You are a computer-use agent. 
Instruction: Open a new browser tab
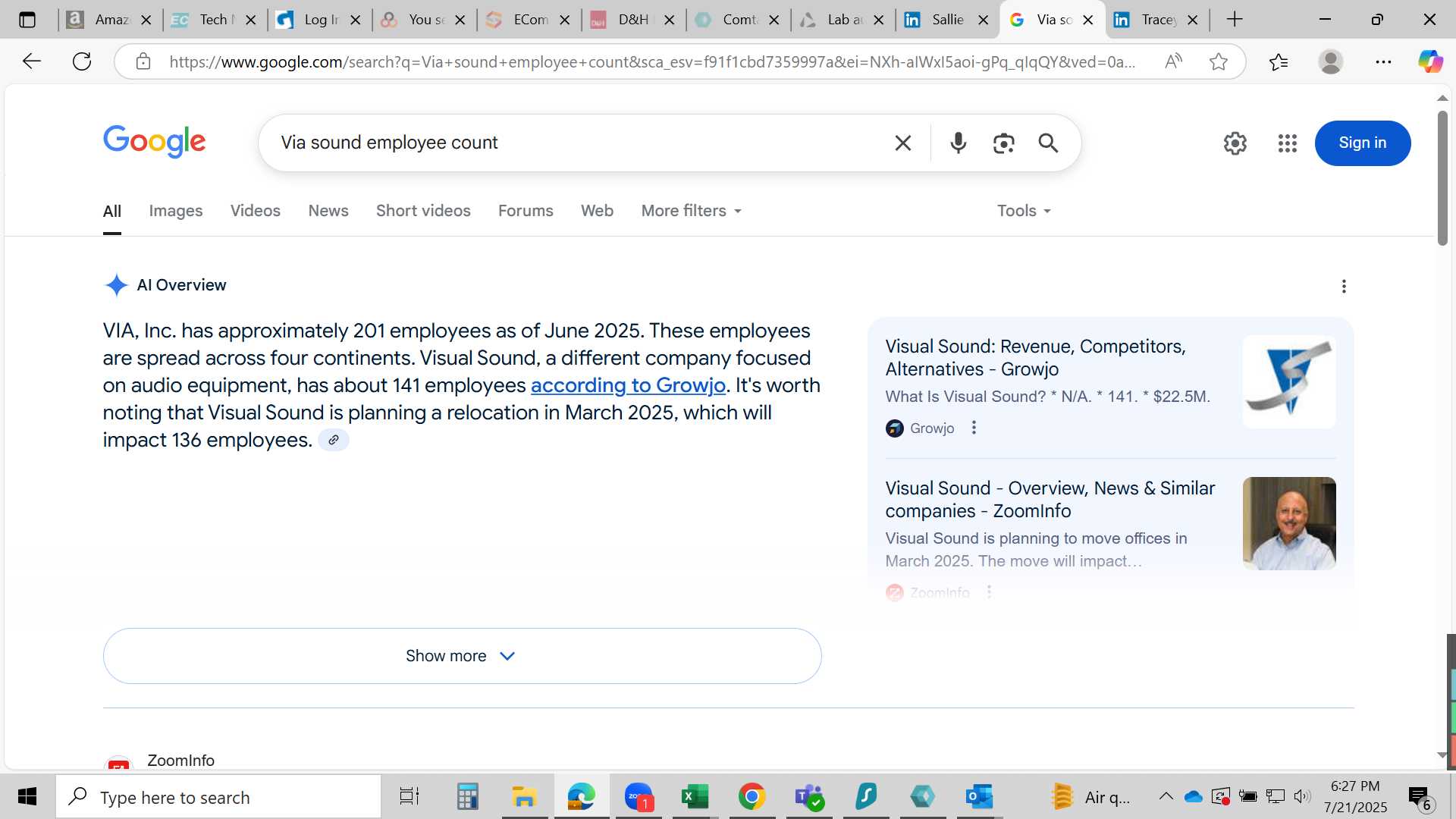point(1235,20)
